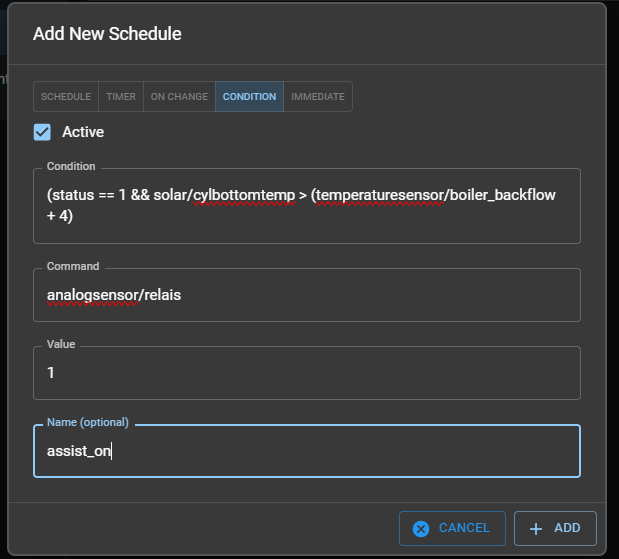The width and height of the screenshot is (619, 559).
Task: Open the On Change tab
Action: pyautogui.click(x=179, y=97)
